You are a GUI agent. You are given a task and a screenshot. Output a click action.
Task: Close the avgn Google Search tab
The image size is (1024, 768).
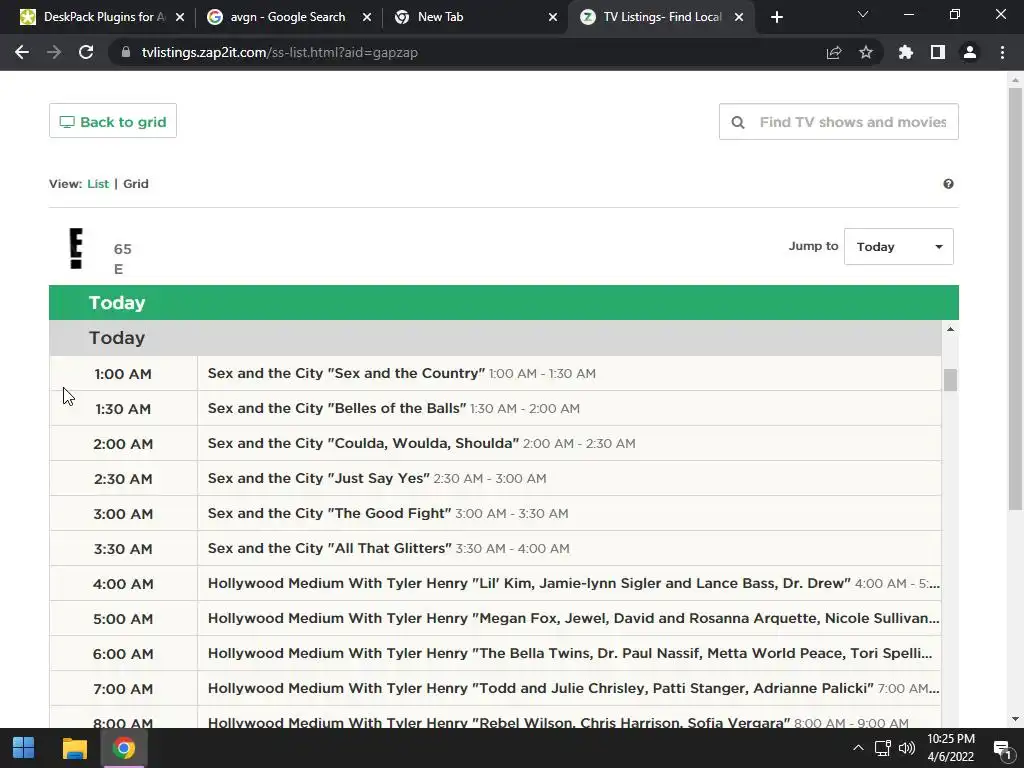tap(367, 17)
